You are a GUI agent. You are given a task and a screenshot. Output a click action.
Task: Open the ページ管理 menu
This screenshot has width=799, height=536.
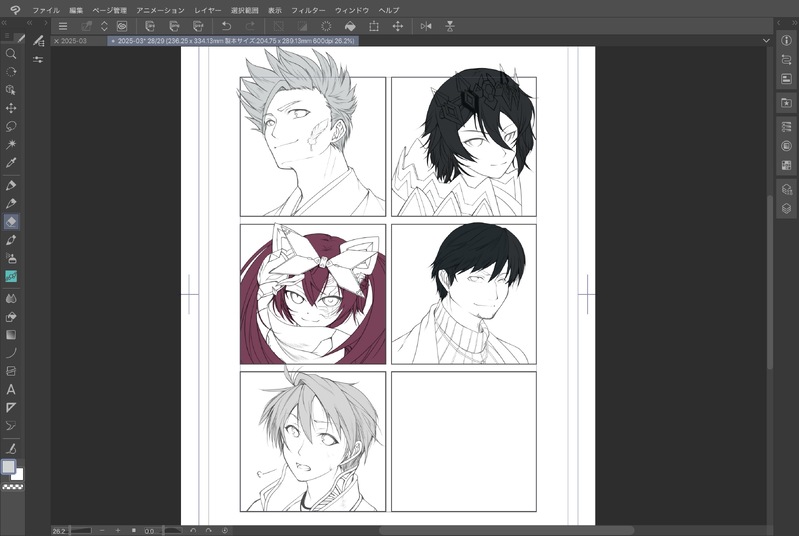110,10
